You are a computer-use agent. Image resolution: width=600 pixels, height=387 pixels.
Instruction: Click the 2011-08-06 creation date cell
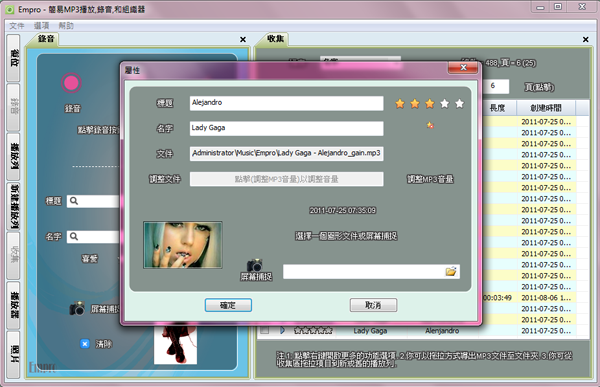click(x=546, y=298)
